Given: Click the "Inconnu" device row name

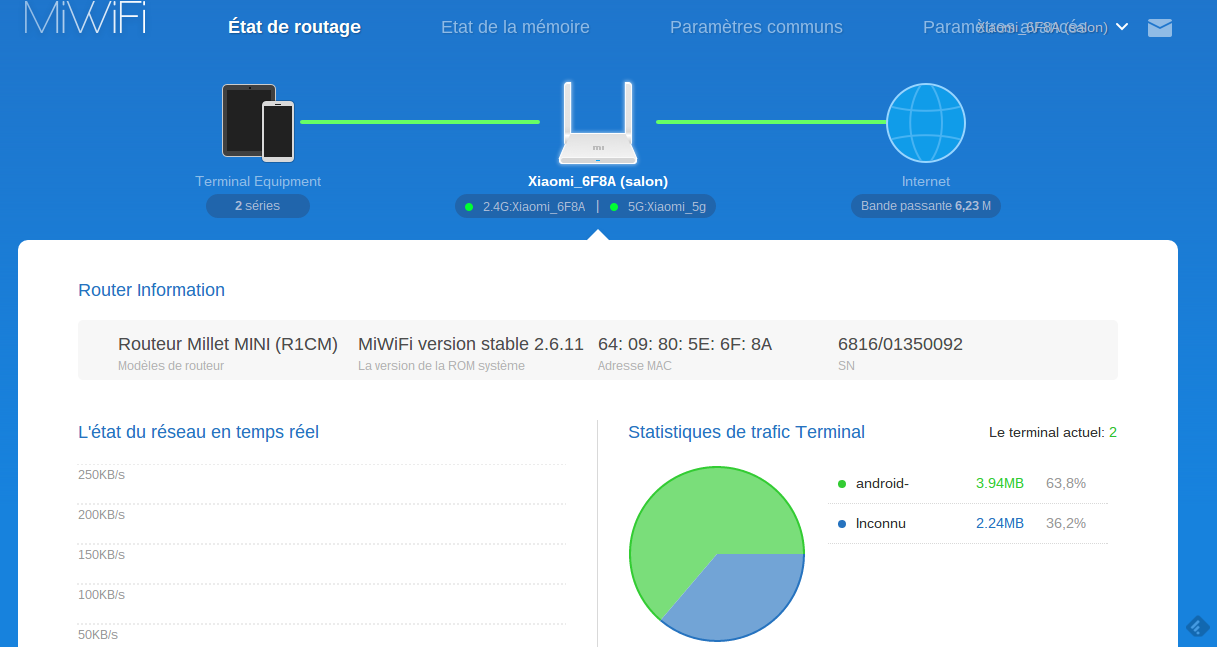Looking at the screenshot, I should click(x=881, y=523).
